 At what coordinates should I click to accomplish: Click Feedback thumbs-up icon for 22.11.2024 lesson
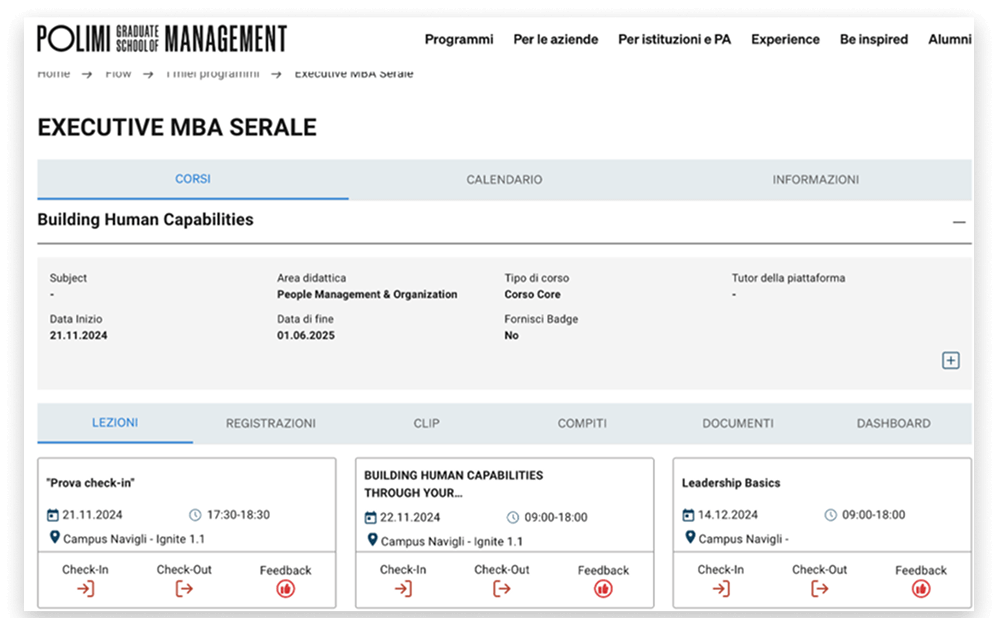click(x=603, y=589)
